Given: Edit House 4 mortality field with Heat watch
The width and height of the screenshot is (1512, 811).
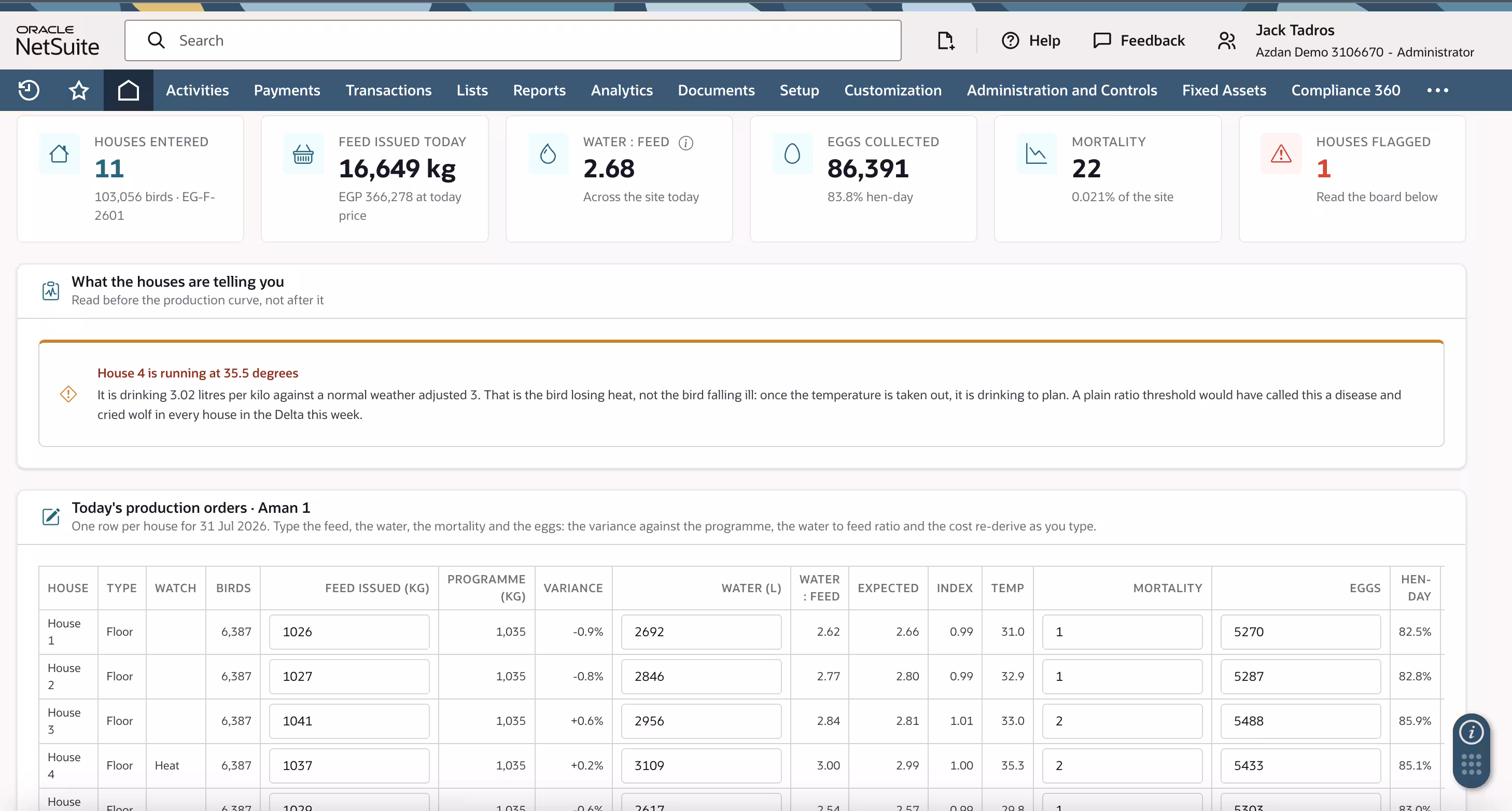Looking at the screenshot, I should (1122, 765).
